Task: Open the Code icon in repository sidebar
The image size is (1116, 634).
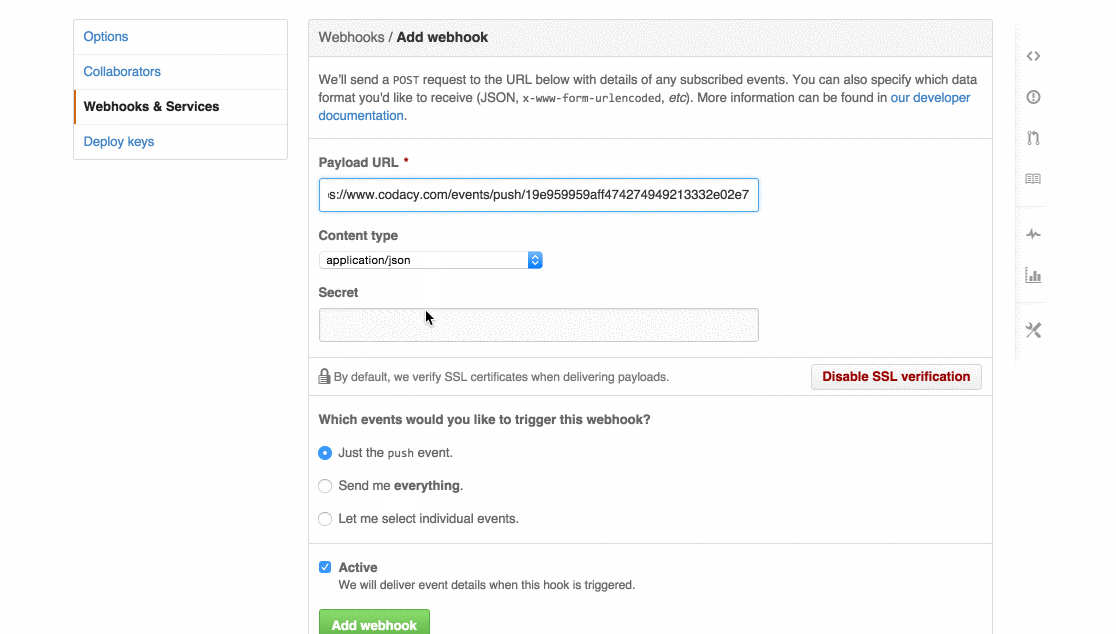Action: coord(1033,57)
